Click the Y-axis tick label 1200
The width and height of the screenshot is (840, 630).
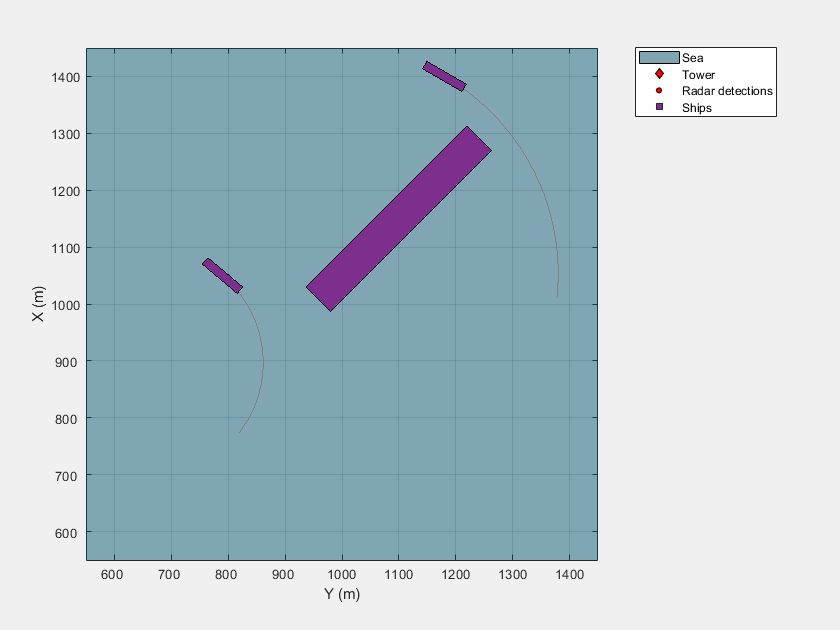click(x=455, y=575)
